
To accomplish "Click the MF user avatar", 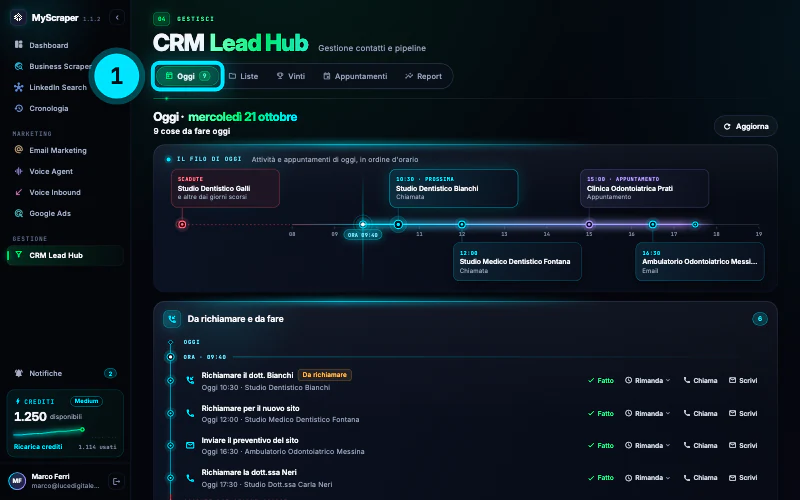I will [x=17, y=481].
